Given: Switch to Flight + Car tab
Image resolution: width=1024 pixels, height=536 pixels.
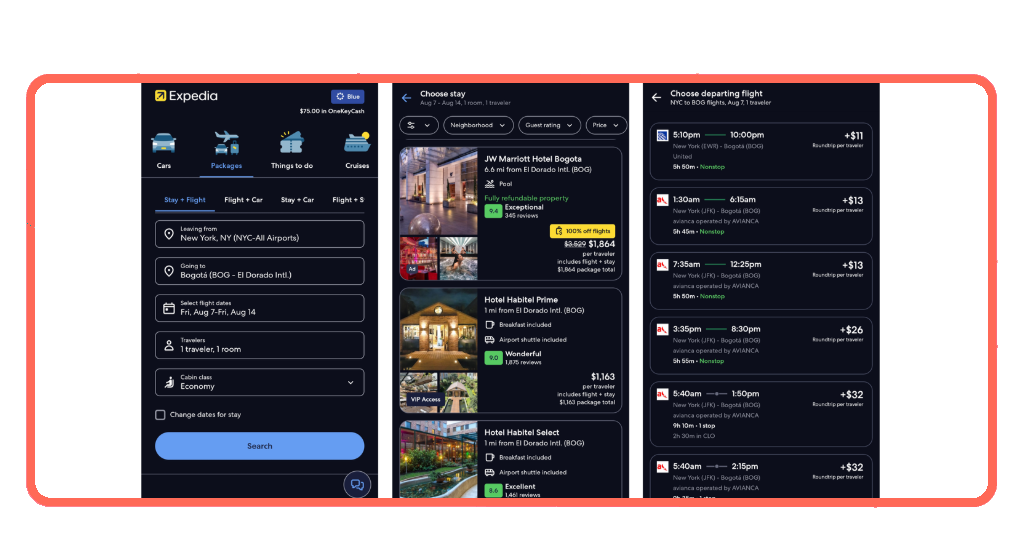Looking at the screenshot, I should (x=243, y=200).
